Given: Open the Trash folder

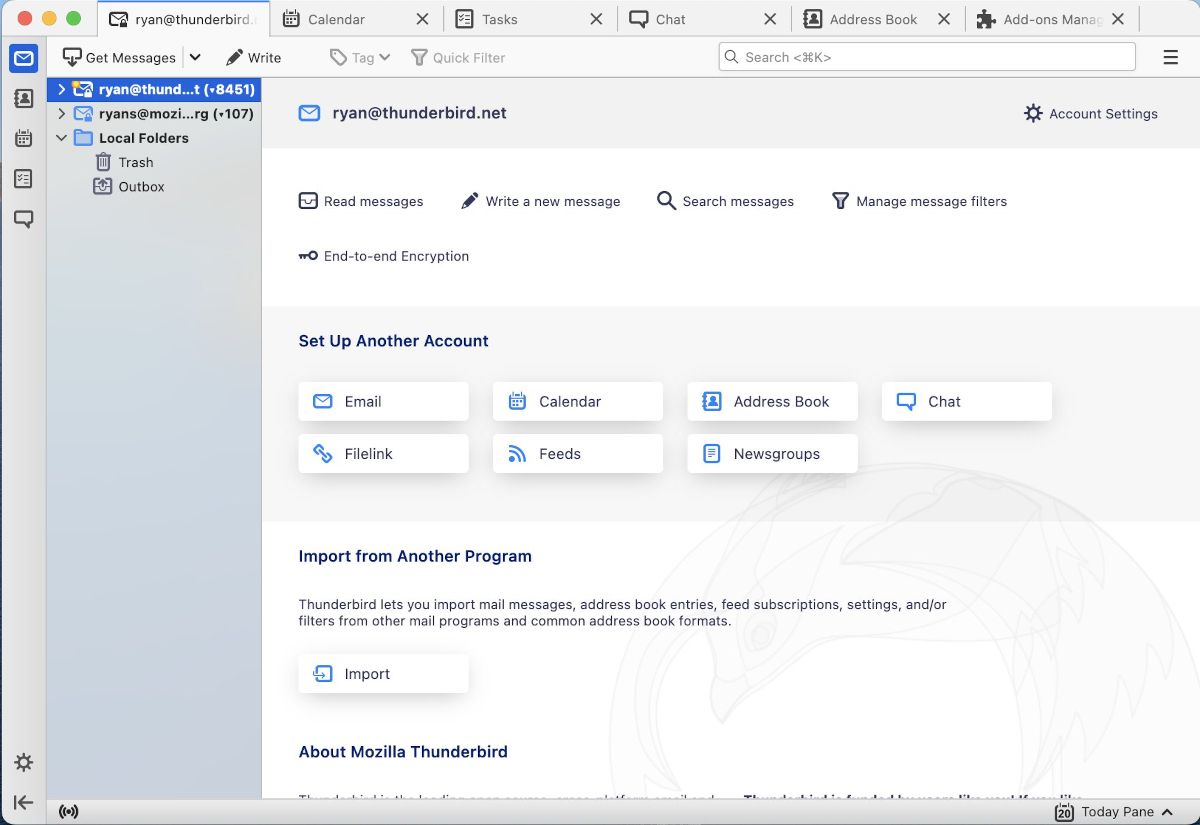Looking at the screenshot, I should pyautogui.click(x=153, y=162).
